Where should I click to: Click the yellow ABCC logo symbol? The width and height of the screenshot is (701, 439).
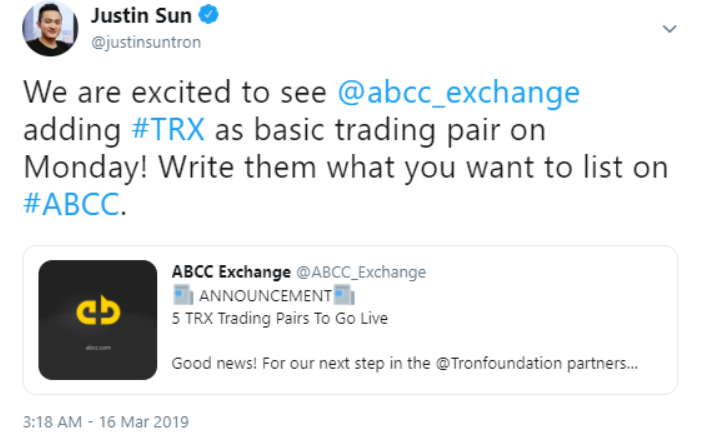98,309
